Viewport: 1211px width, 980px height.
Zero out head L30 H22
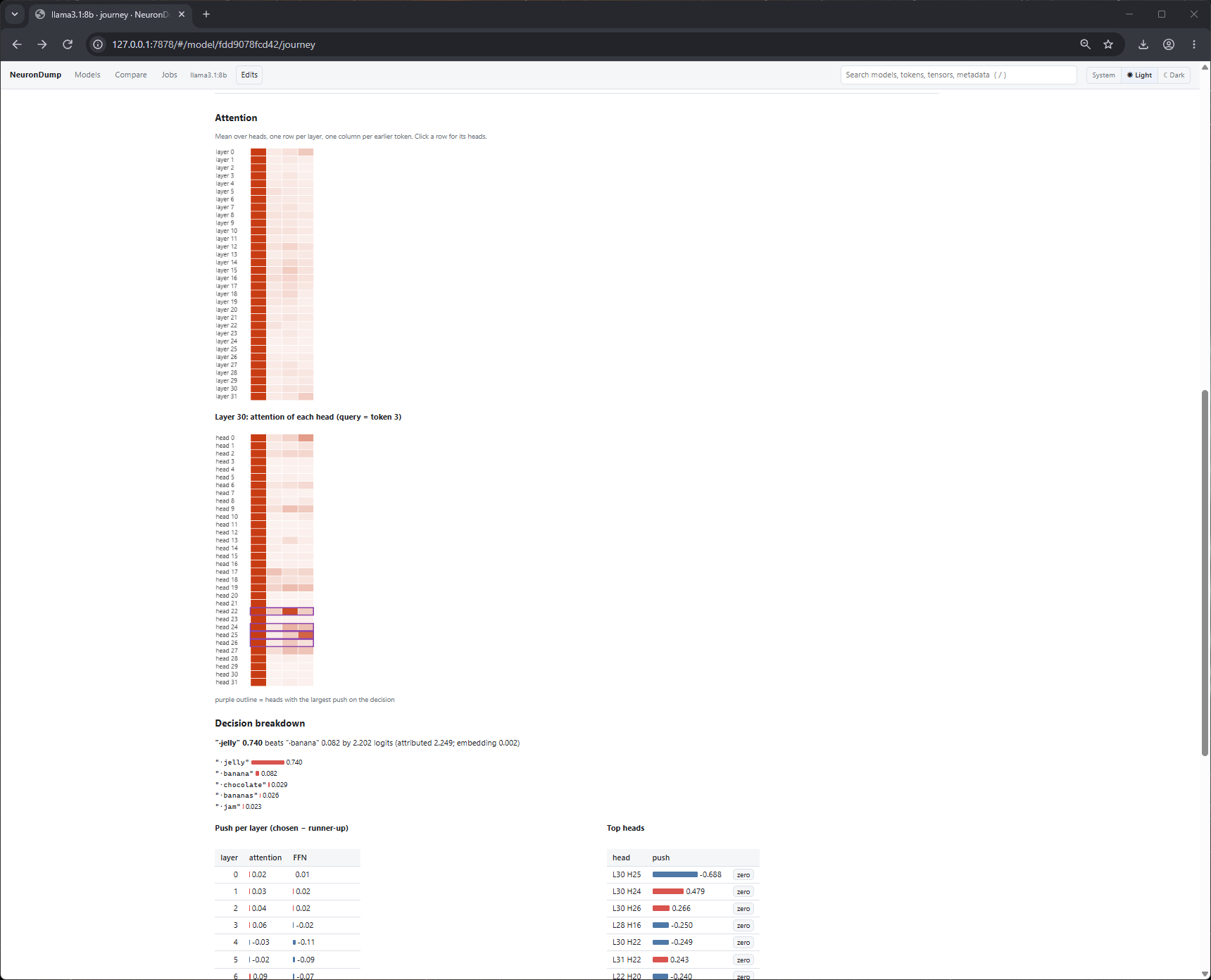[743, 942]
